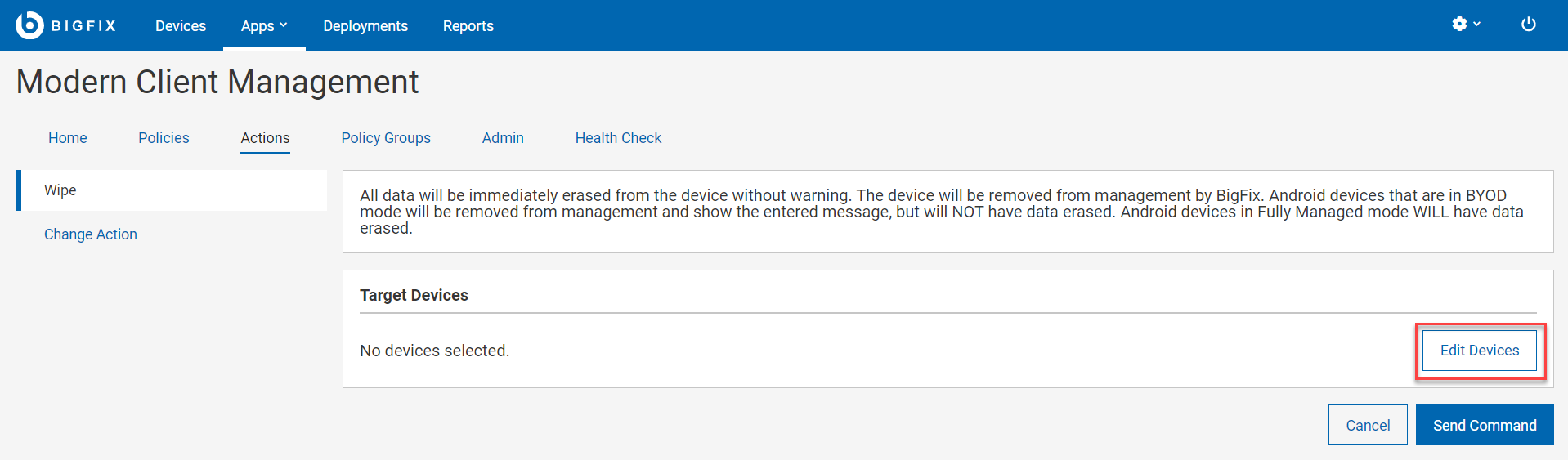Click the BigFix circular logo icon
Viewport: 1568px width, 460px height.
tap(29, 25)
